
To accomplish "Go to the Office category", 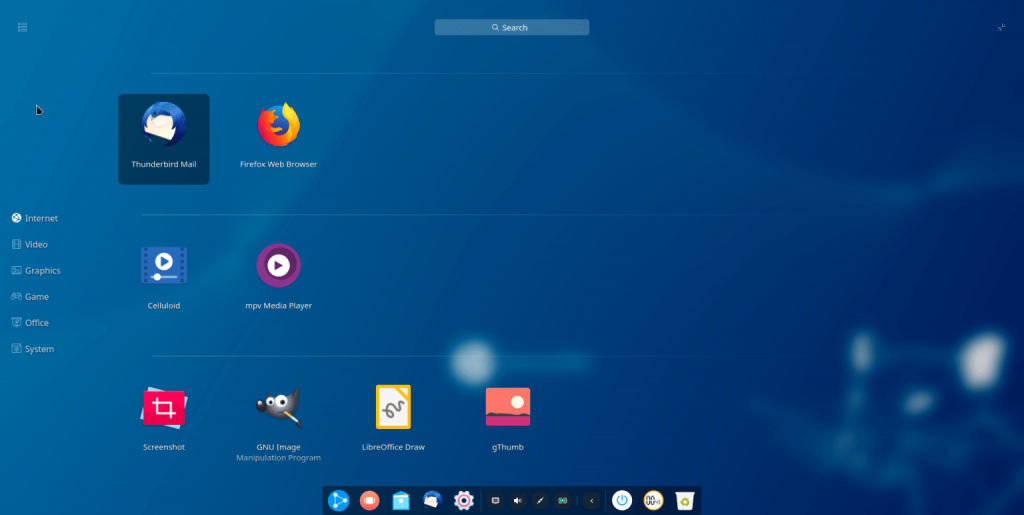I will point(30,322).
